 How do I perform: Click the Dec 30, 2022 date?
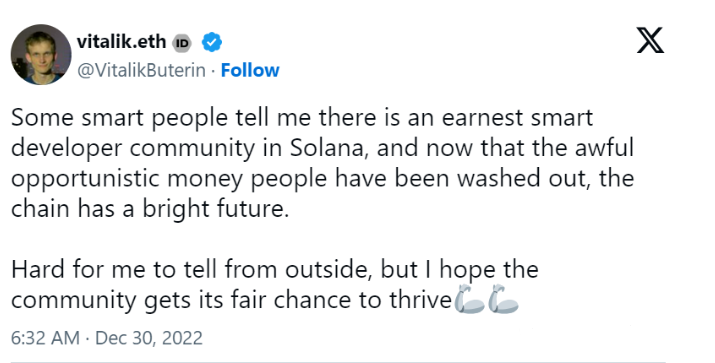click(149, 338)
